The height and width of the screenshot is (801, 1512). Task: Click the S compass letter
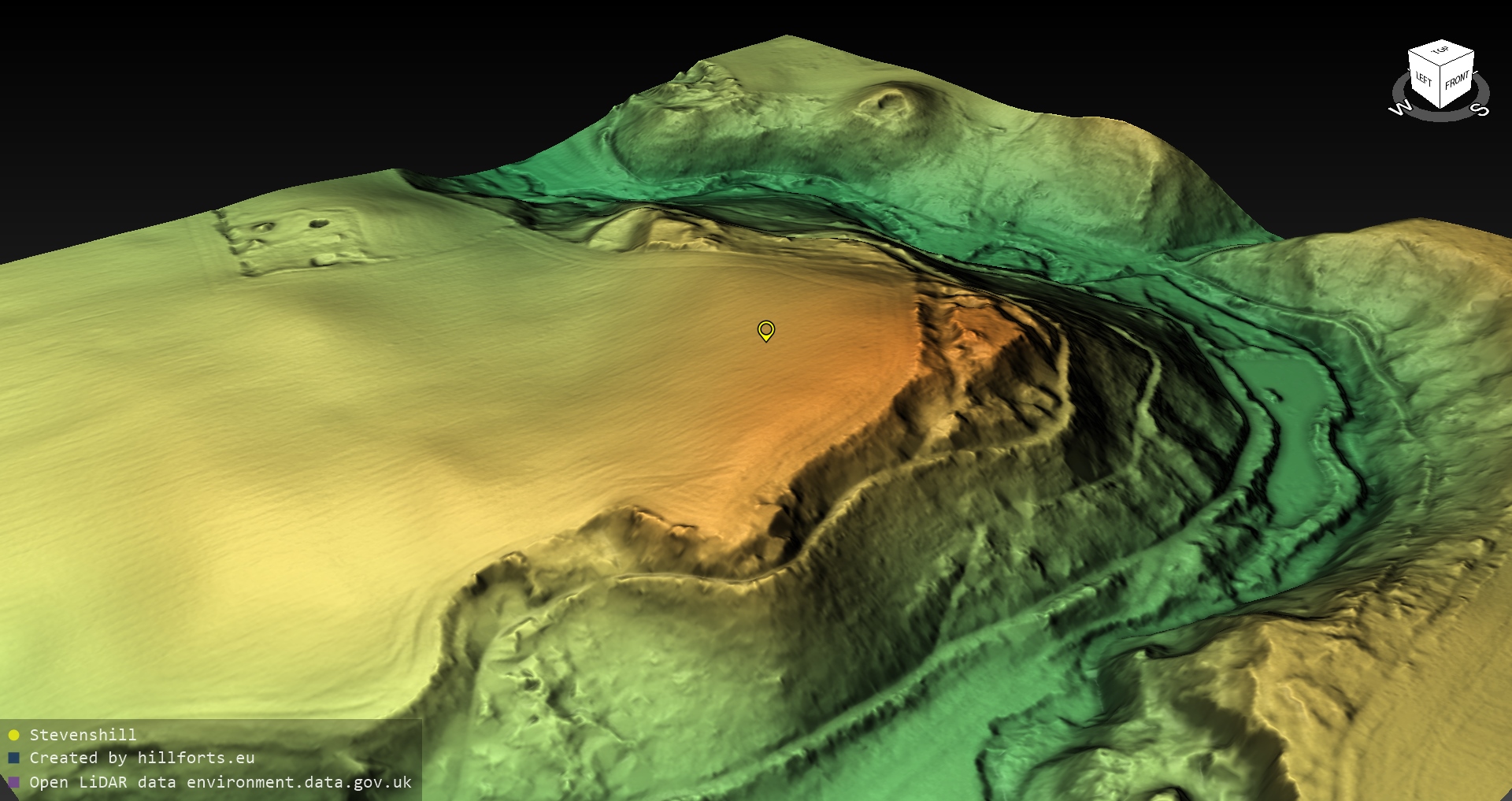coord(1481,109)
